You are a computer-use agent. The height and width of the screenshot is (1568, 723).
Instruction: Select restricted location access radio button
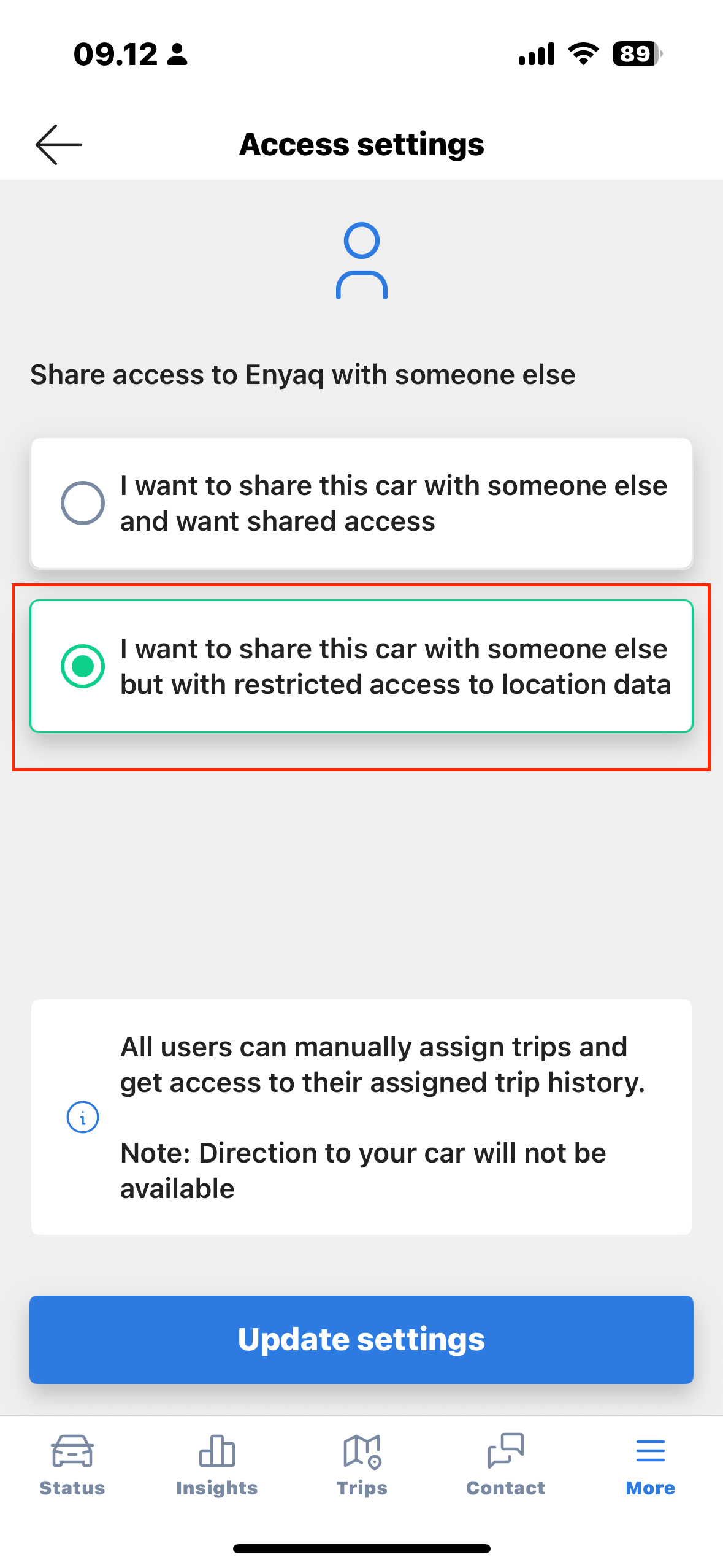[83, 666]
